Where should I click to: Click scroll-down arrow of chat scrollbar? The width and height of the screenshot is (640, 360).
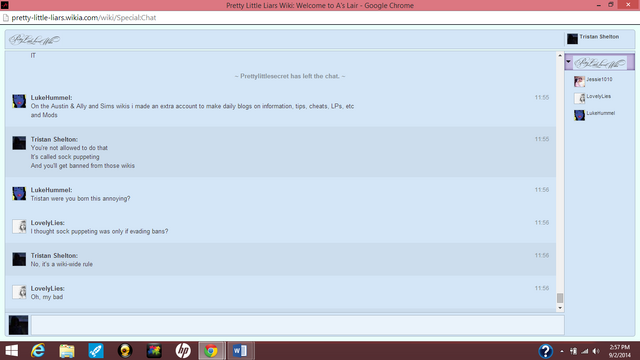click(560, 308)
